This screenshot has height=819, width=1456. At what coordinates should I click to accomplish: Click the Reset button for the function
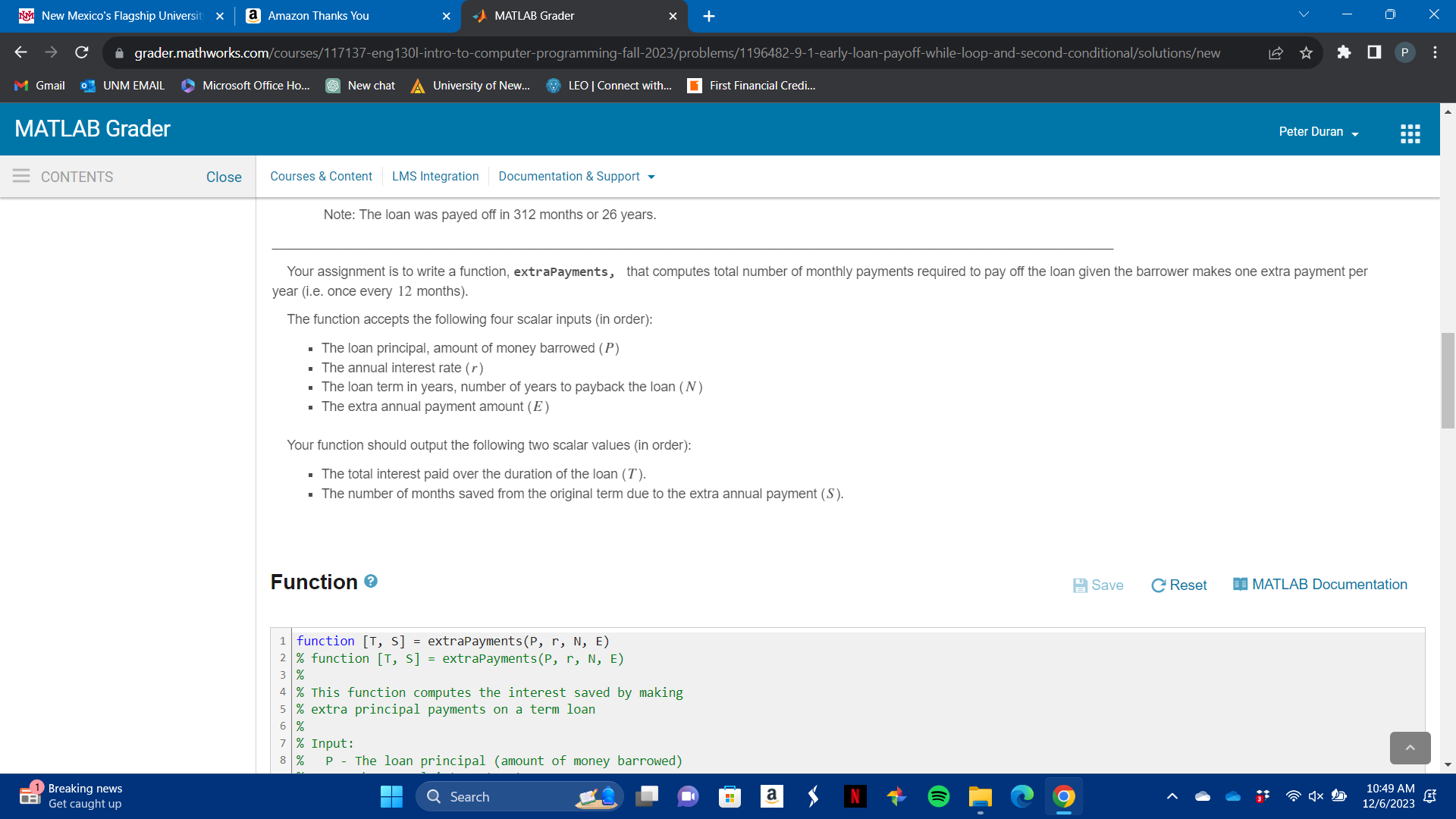1179,585
